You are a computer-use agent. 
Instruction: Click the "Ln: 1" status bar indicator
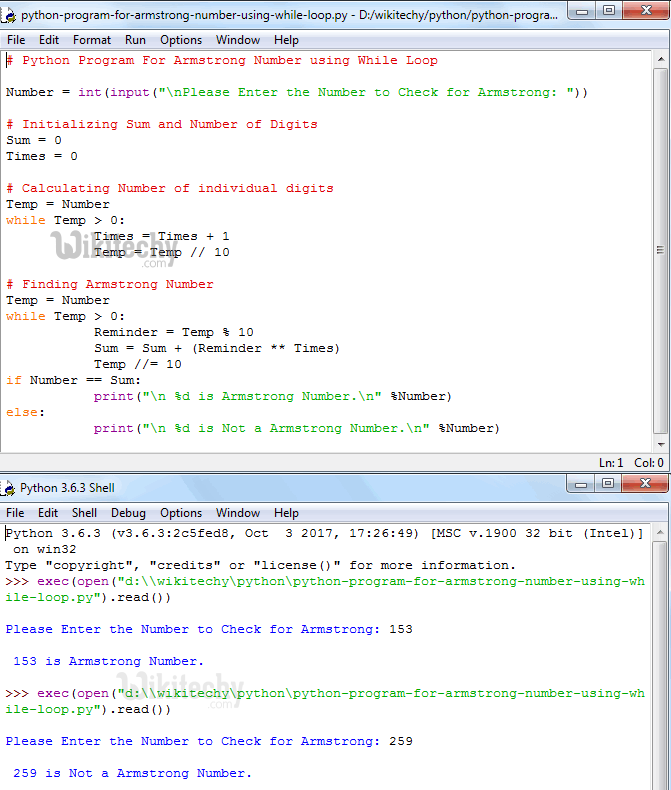tap(612, 463)
